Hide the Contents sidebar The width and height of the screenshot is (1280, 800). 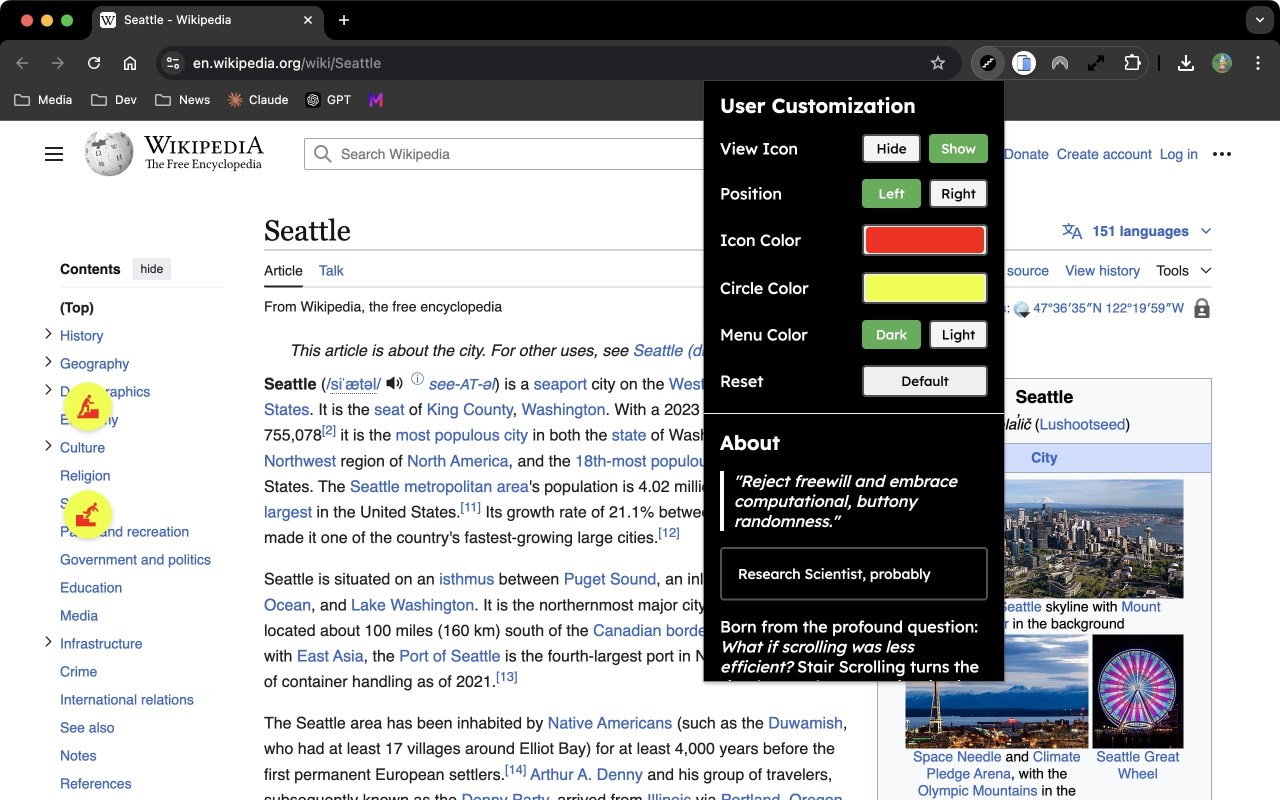tap(152, 269)
